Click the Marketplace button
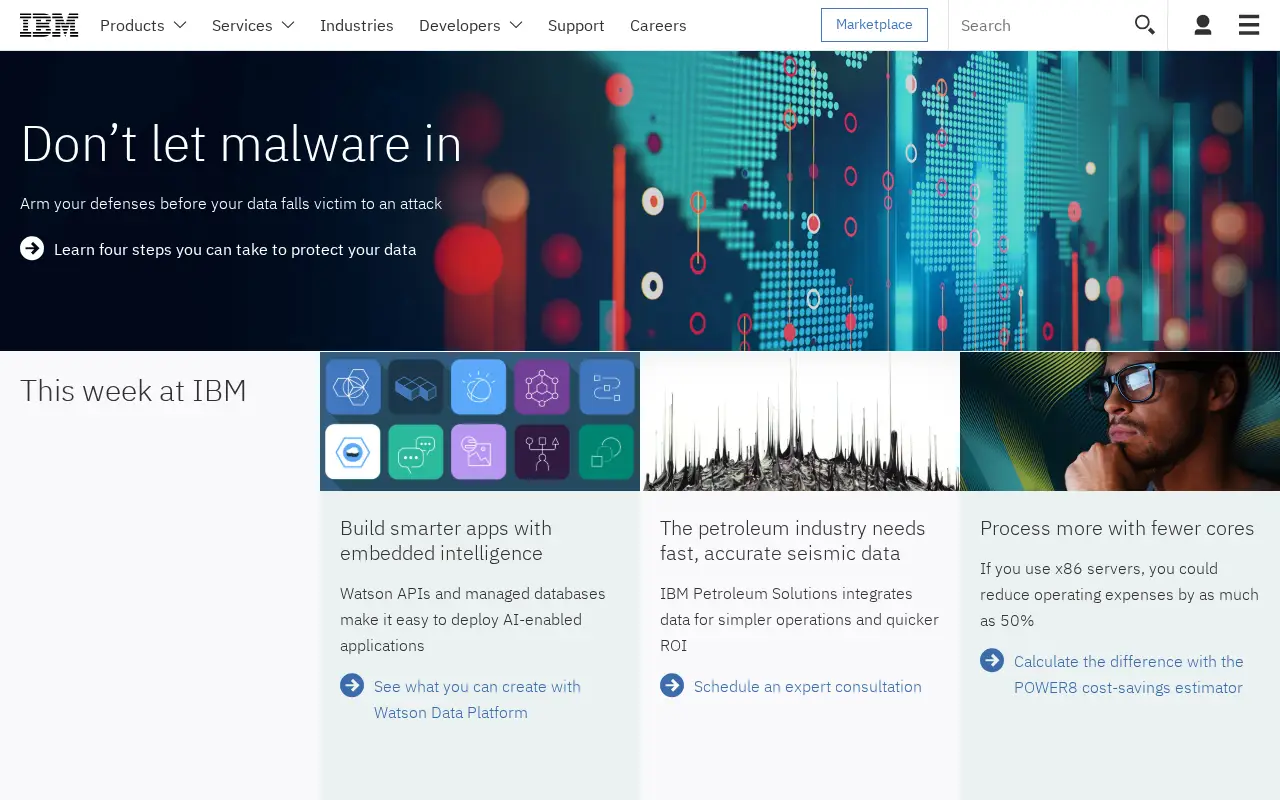This screenshot has height=800, width=1280. pos(874,25)
